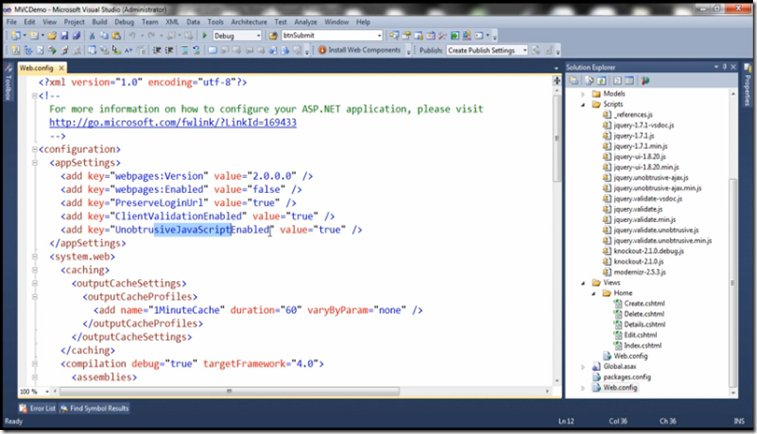Viewport: 757px width, 434px height.
Task: Save the current file with the floppy icon
Action: point(64,36)
